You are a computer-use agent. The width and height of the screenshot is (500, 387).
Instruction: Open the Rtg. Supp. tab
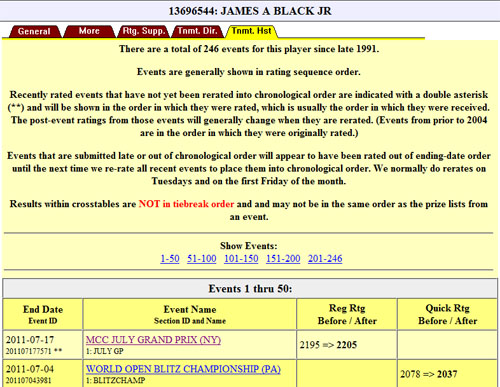point(144,31)
